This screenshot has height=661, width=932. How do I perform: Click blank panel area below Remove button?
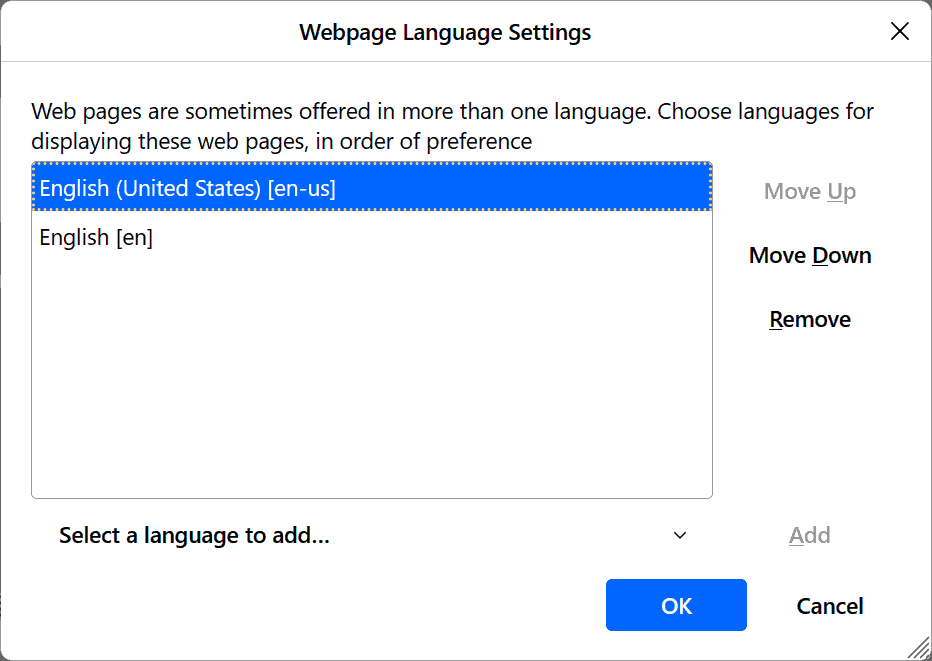(810, 420)
